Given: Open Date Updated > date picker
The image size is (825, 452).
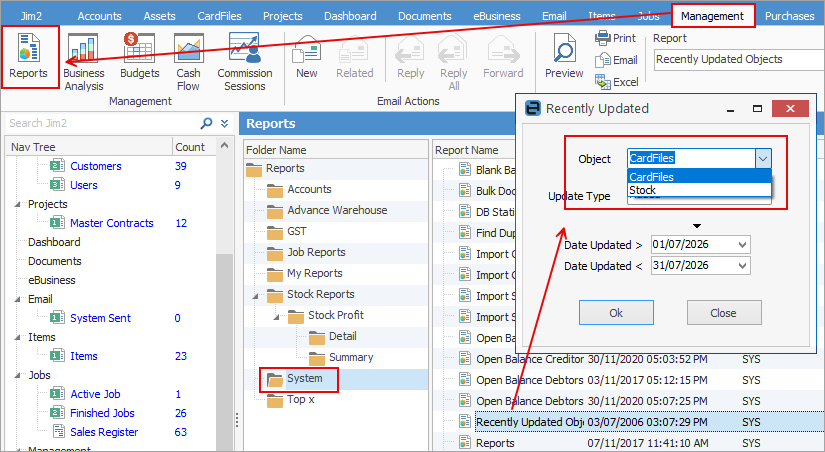Looking at the screenshot, I should (x=742, y=245).
